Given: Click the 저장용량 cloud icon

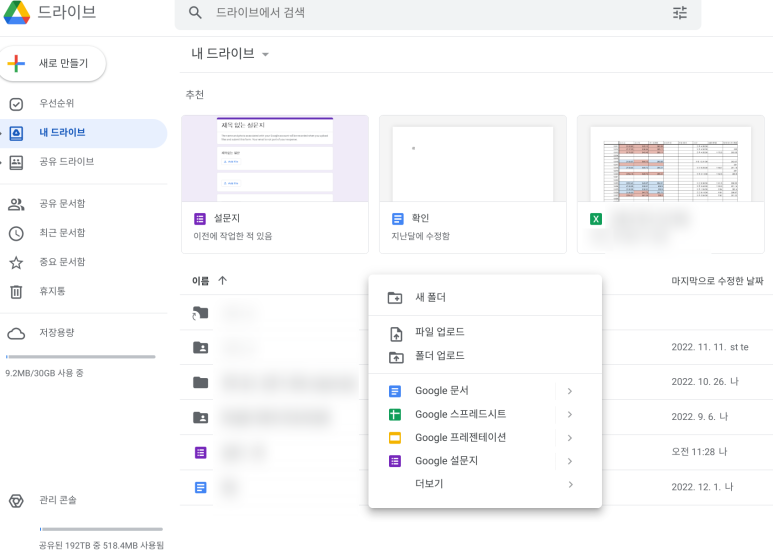Looking at the screenshot, I should [x=16, y=334].
